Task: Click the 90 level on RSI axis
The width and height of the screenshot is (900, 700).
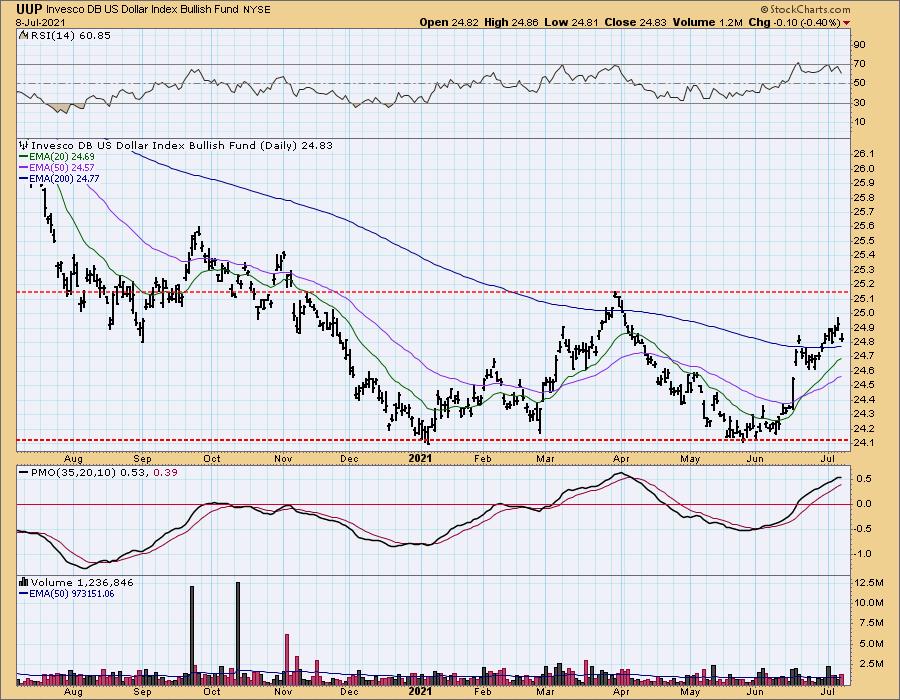Action: [x=859, y=45]
